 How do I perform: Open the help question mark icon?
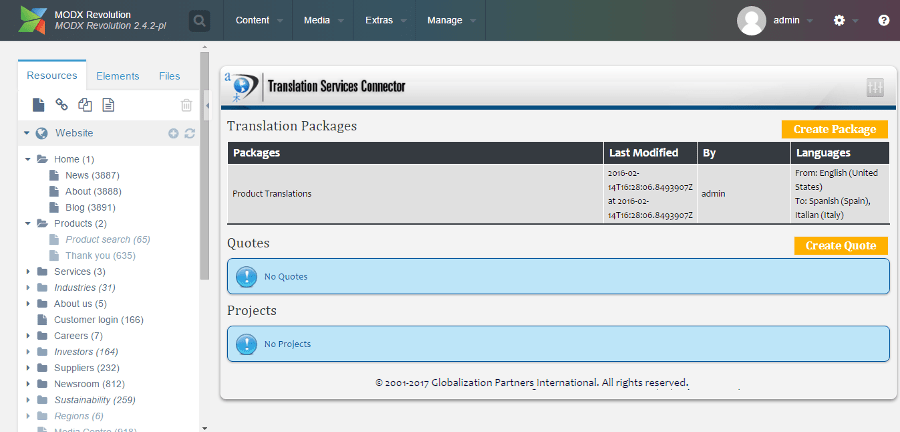883,21
